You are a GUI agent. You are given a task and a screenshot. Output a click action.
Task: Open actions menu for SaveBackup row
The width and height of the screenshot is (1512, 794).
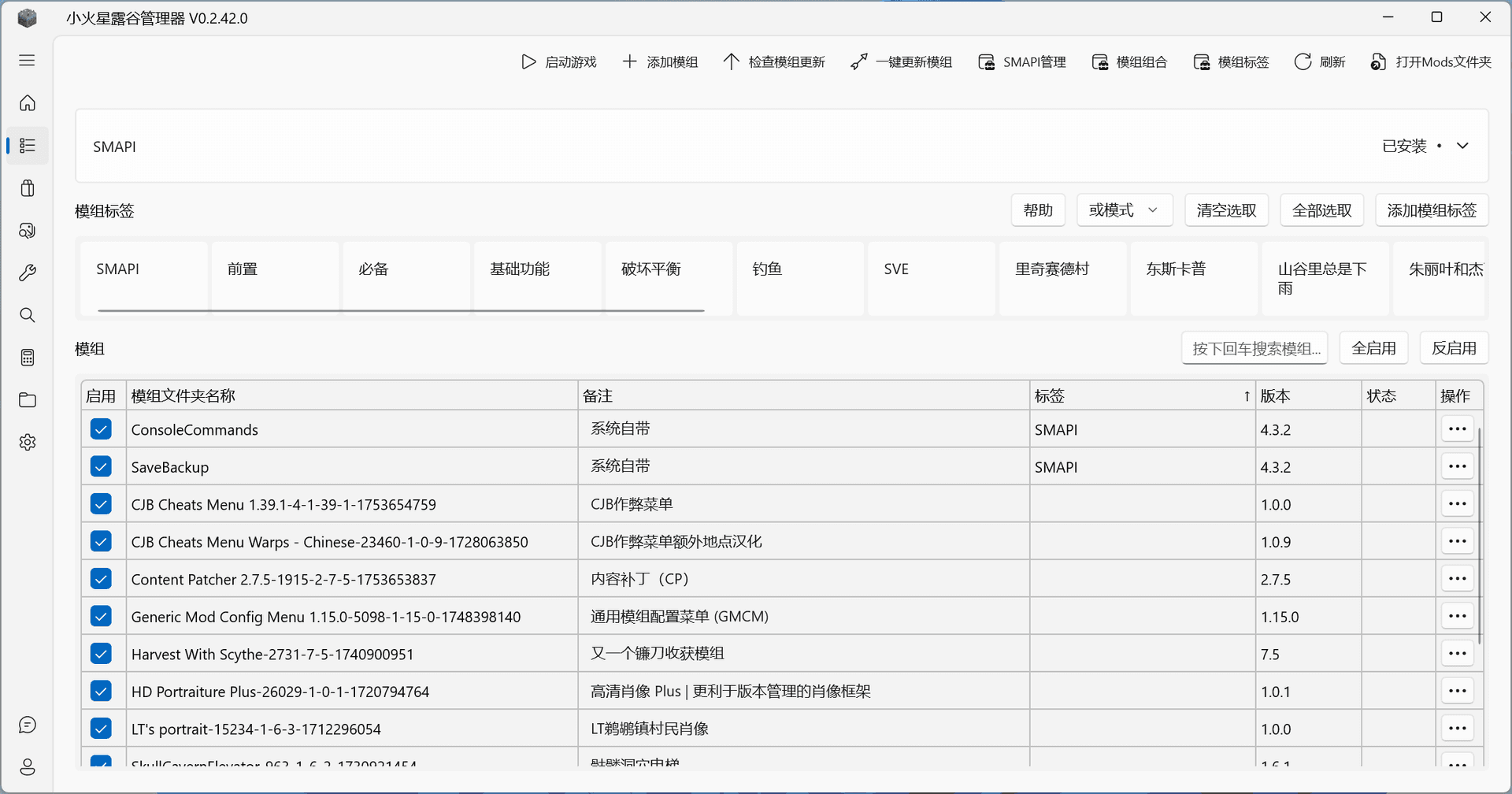pyautogui.click(x=1457, y=466)
